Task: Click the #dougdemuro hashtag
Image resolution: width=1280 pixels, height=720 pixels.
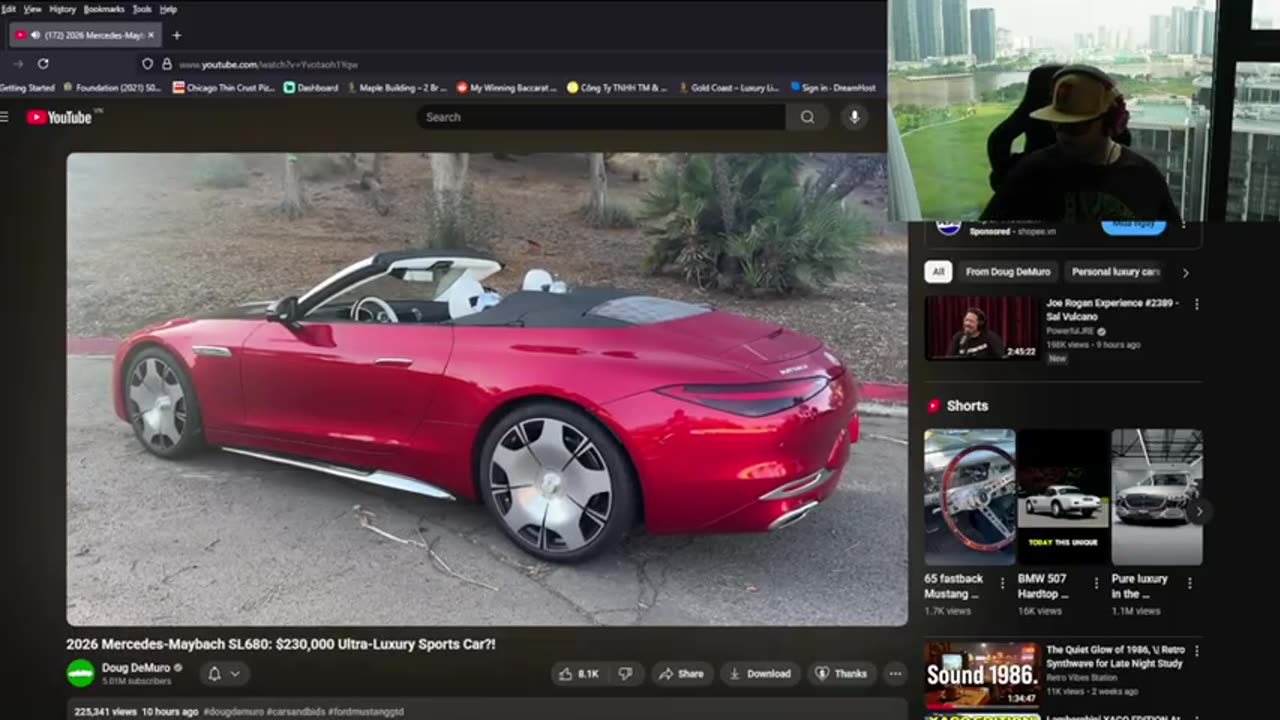Action: tap(234, 712)
